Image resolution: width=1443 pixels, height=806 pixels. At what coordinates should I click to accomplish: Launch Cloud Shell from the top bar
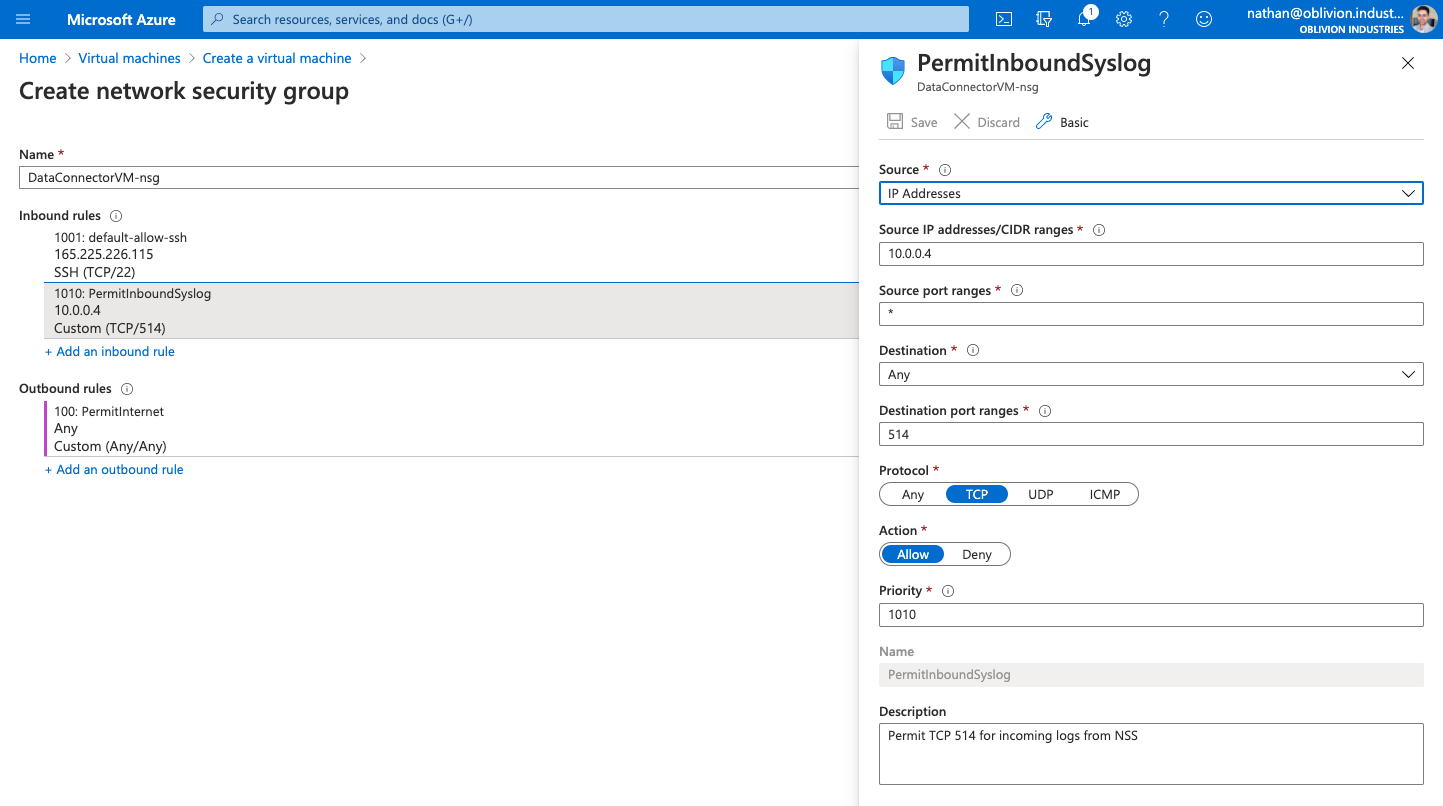(1004, 19)
